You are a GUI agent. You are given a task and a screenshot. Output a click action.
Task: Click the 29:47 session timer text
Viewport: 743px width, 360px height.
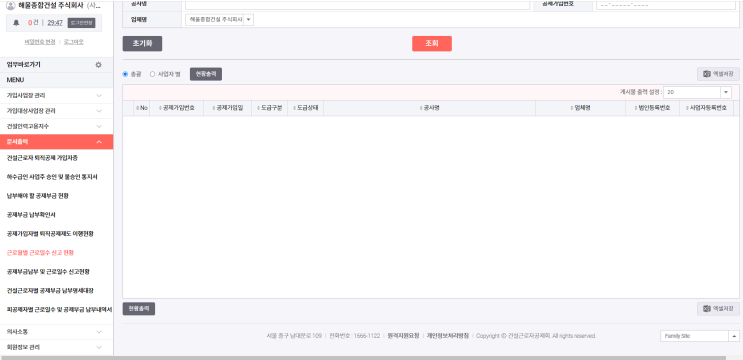[55, 23]
